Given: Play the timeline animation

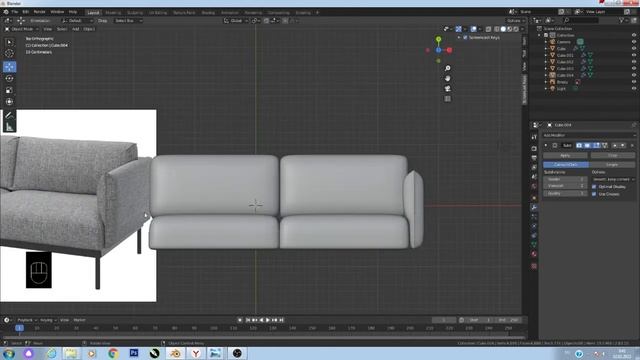Looking at the screenshot, I should [x=268, y=320].
